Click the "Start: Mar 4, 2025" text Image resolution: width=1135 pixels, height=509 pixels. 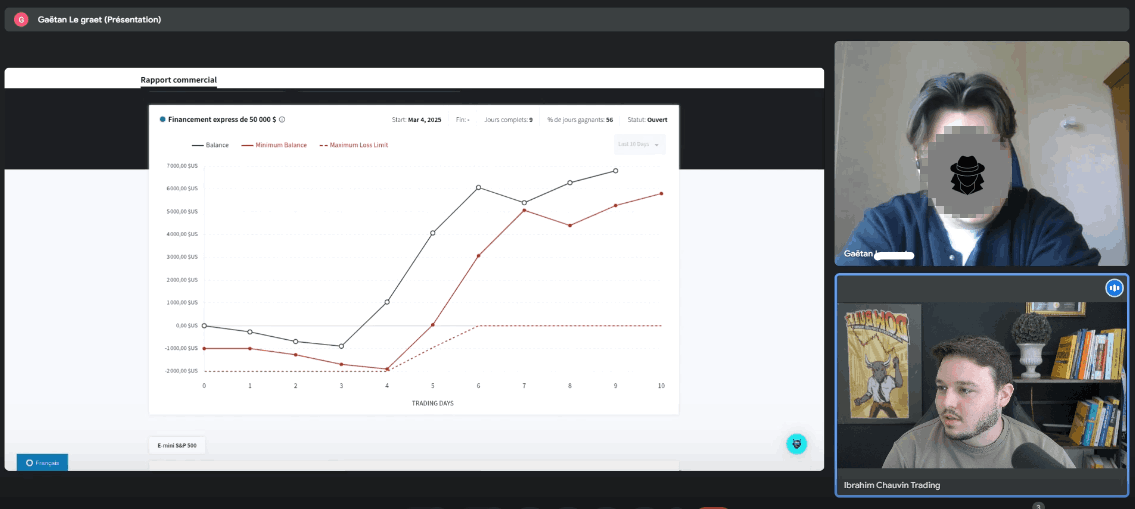pos(416,119)
